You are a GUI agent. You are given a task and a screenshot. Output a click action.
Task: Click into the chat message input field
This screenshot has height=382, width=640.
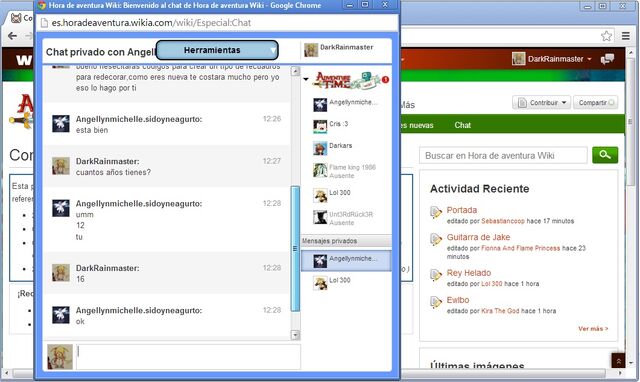click(x=188, y=357)
